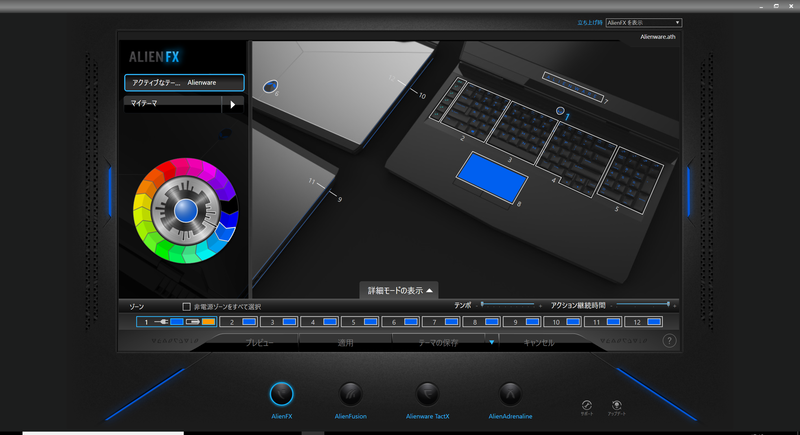Image resolution: width=800 pixels, height=435 pixels.
Task: Enable 非電源ゾーンをすべて選択 checkbox
Action: pyautogui.click(x=187, y=306)
